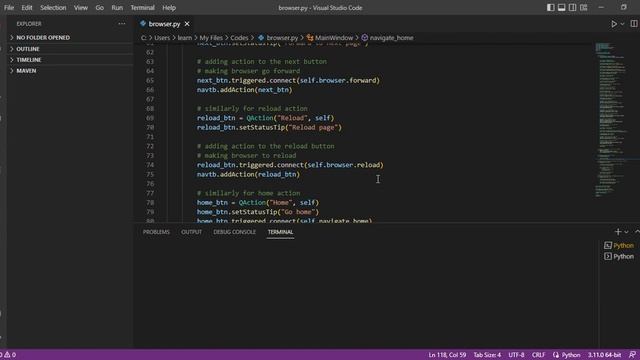Expand the OUTLINE section
Image resolution: width=640 pixels, height=360 pixels.
pyautogui.click(x=69, y=49)
